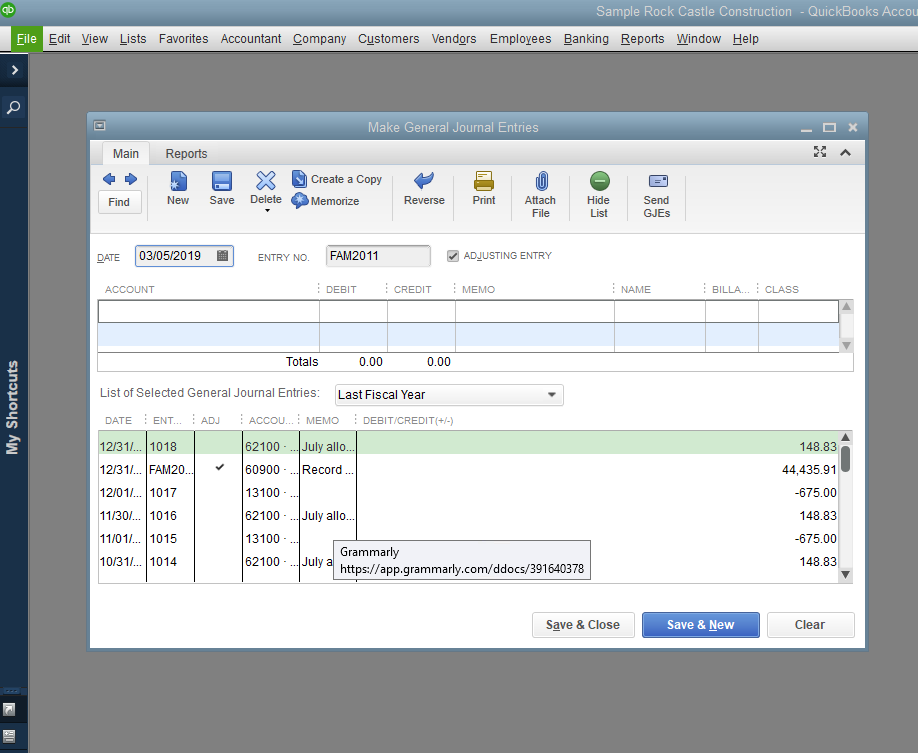Viewport: 918px width, 753px height.
Task: Switch to the Reports tab
Action: 186,154
